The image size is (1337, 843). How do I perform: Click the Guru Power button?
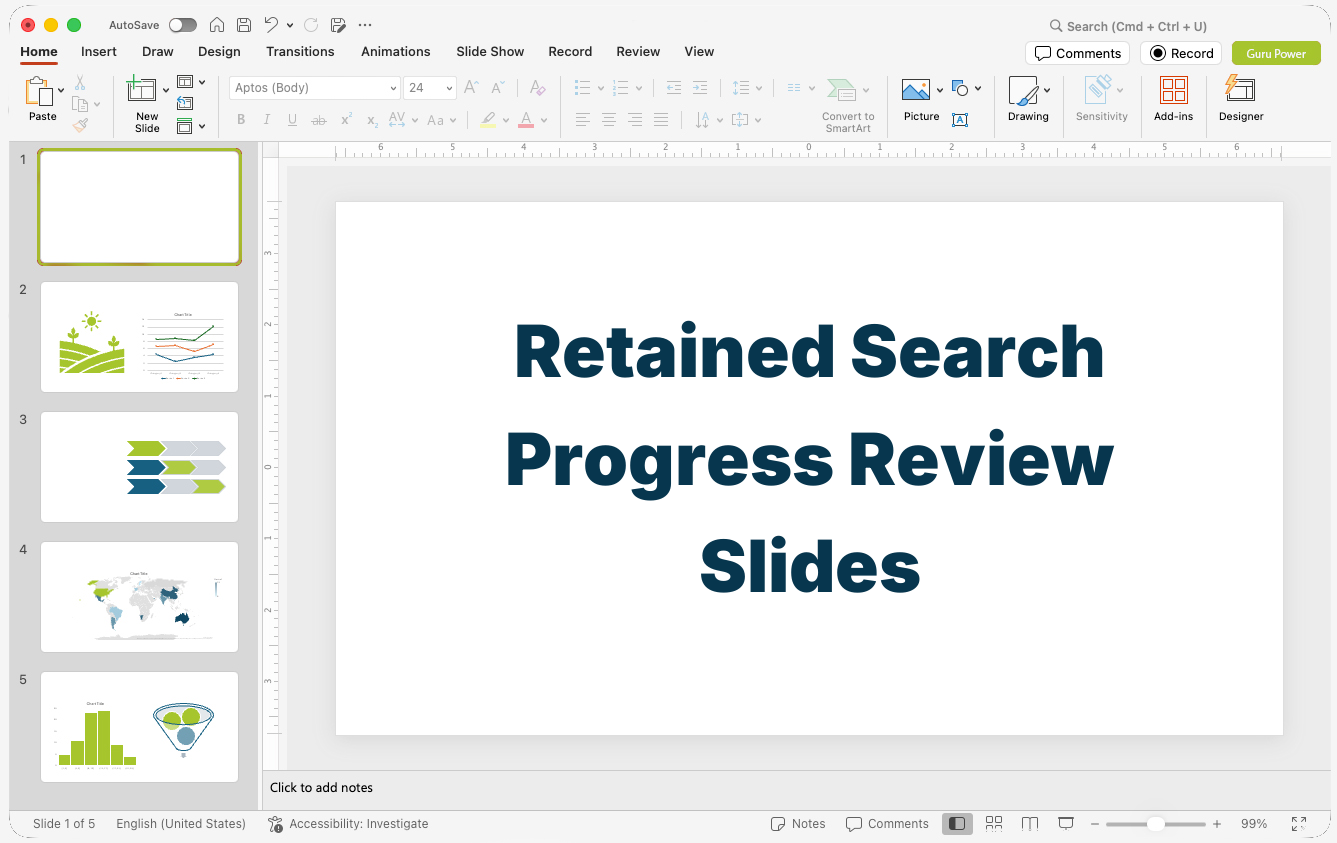point(1276,53)
